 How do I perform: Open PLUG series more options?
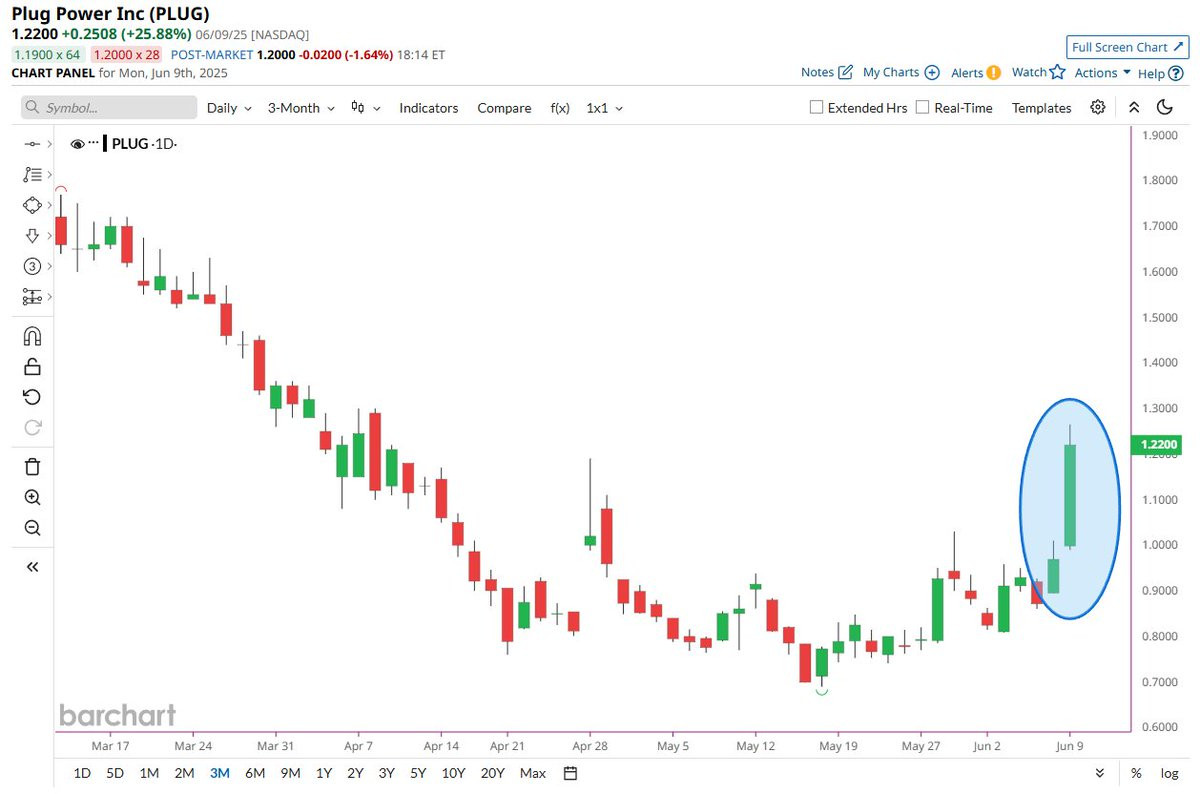pyautogui.click(x=94, y=143)
